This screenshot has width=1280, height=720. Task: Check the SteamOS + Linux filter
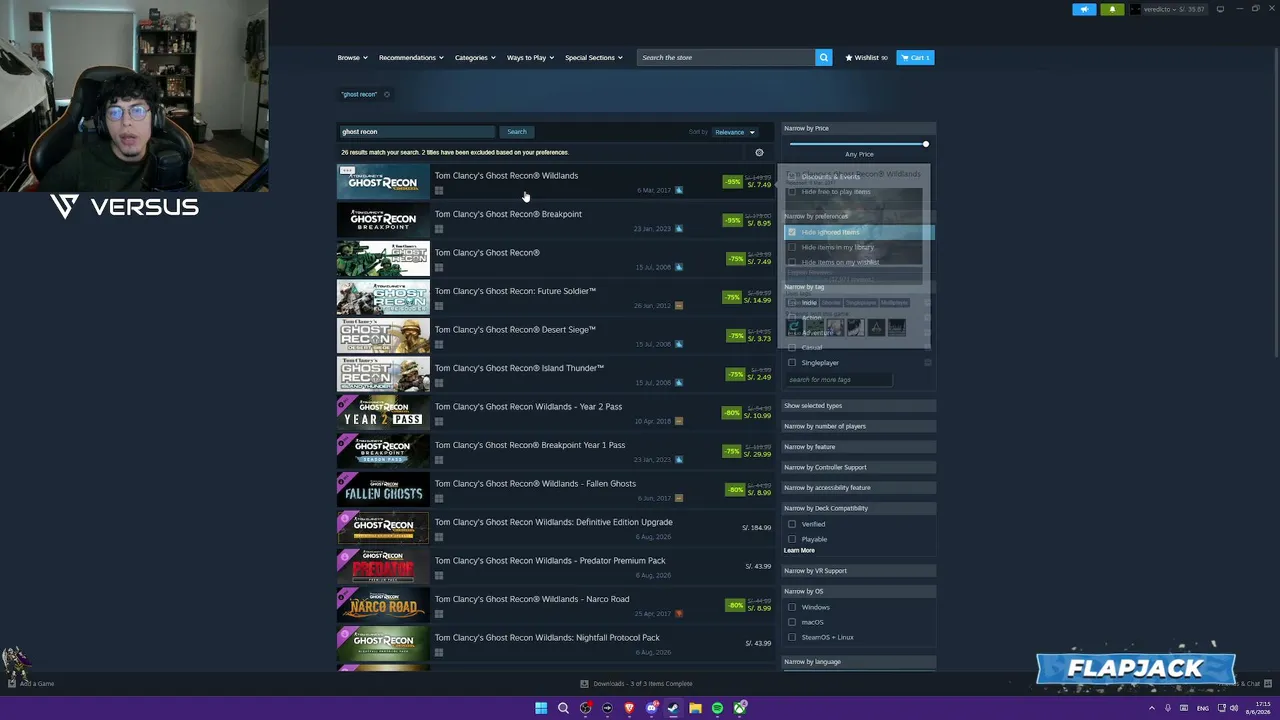pos(792,637)
